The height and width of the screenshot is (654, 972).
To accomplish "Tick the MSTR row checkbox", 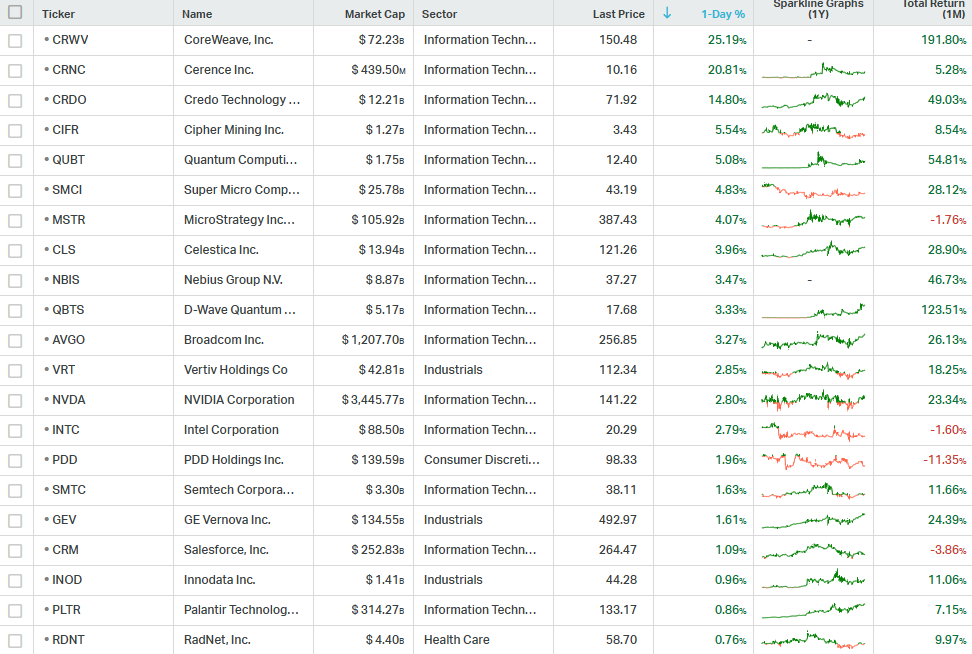I will [x=15, y=221].
